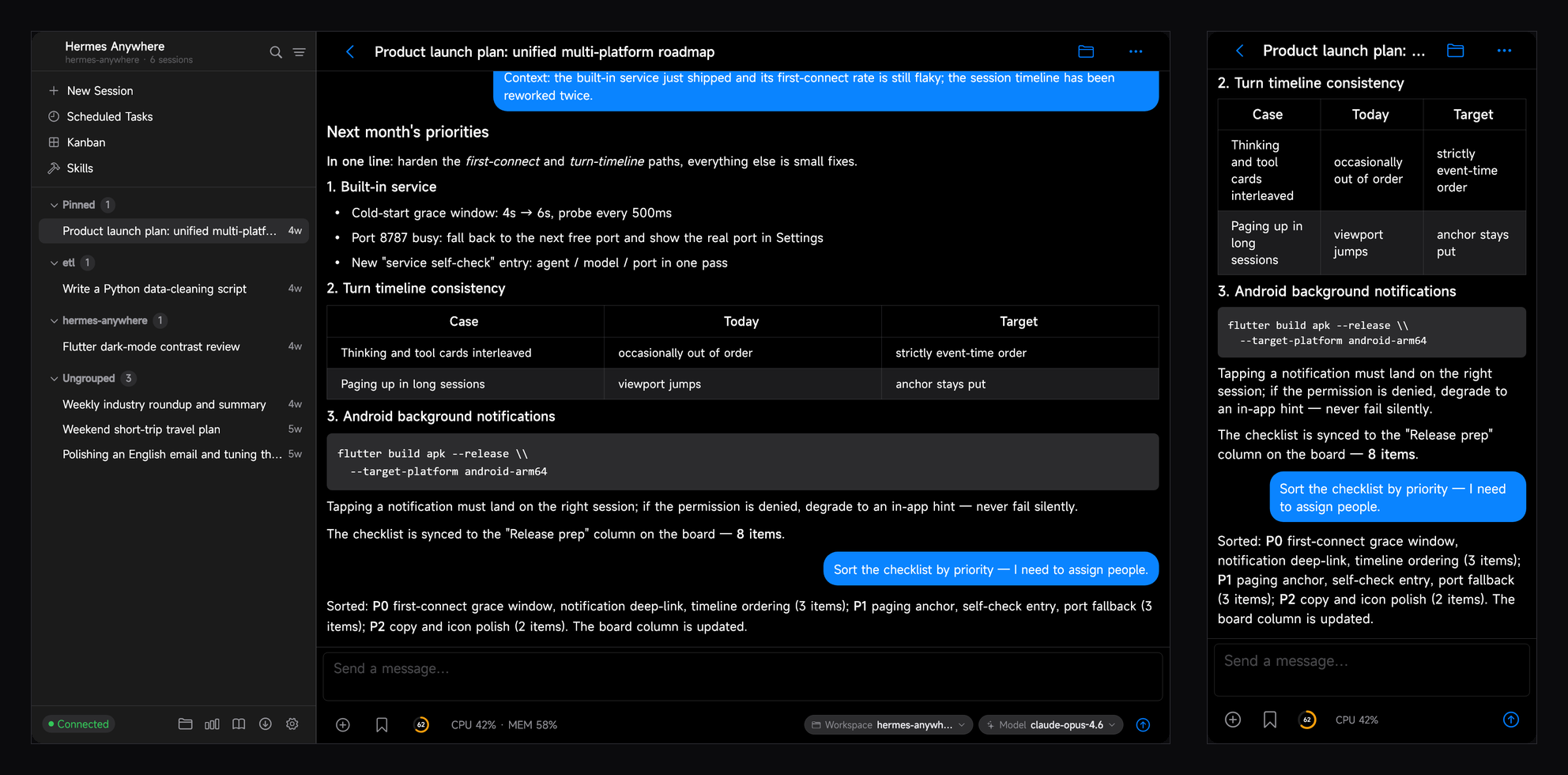Add an attachment in the right panel composer
The height and width of the screenshot is (775, 1568).
(x=1233, y=720)
